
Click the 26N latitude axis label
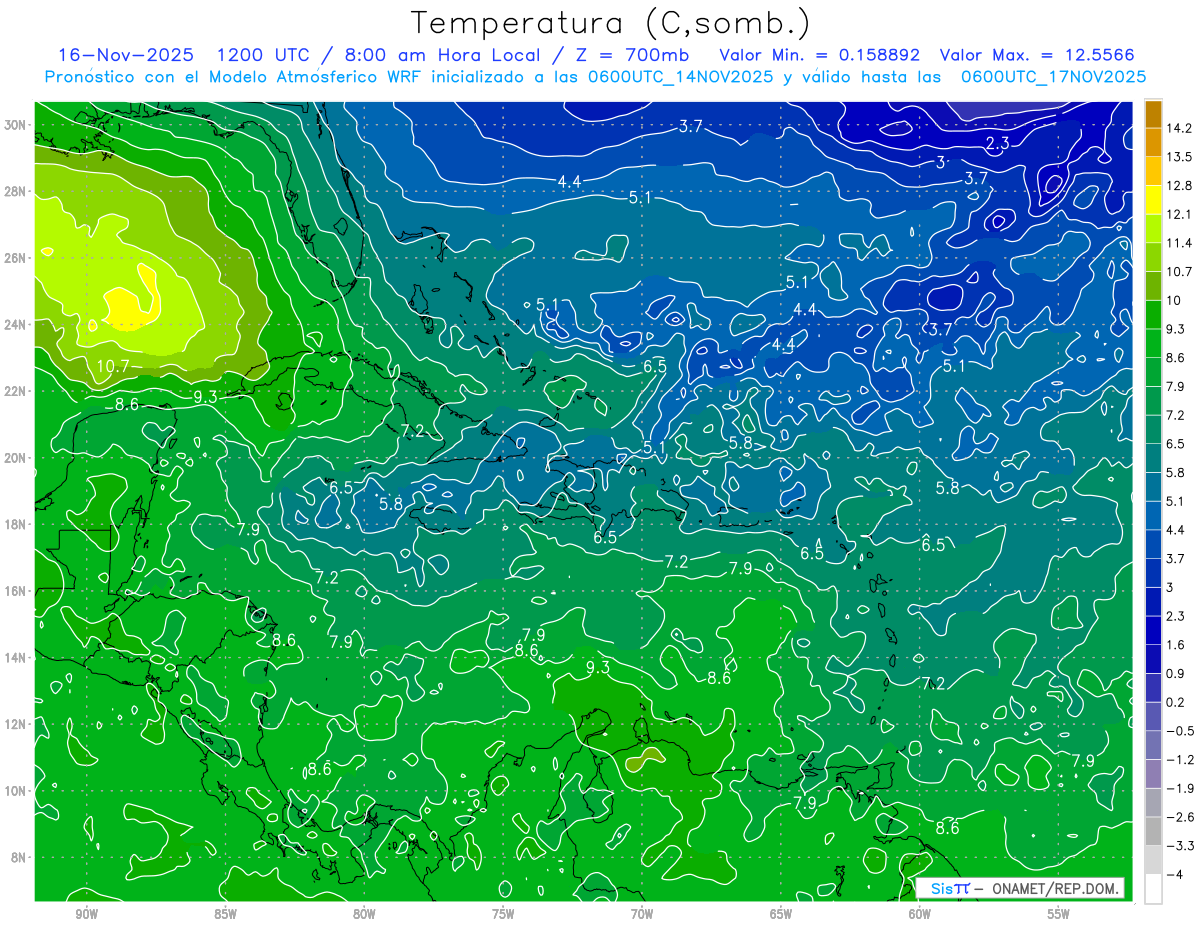click(15, 258)
